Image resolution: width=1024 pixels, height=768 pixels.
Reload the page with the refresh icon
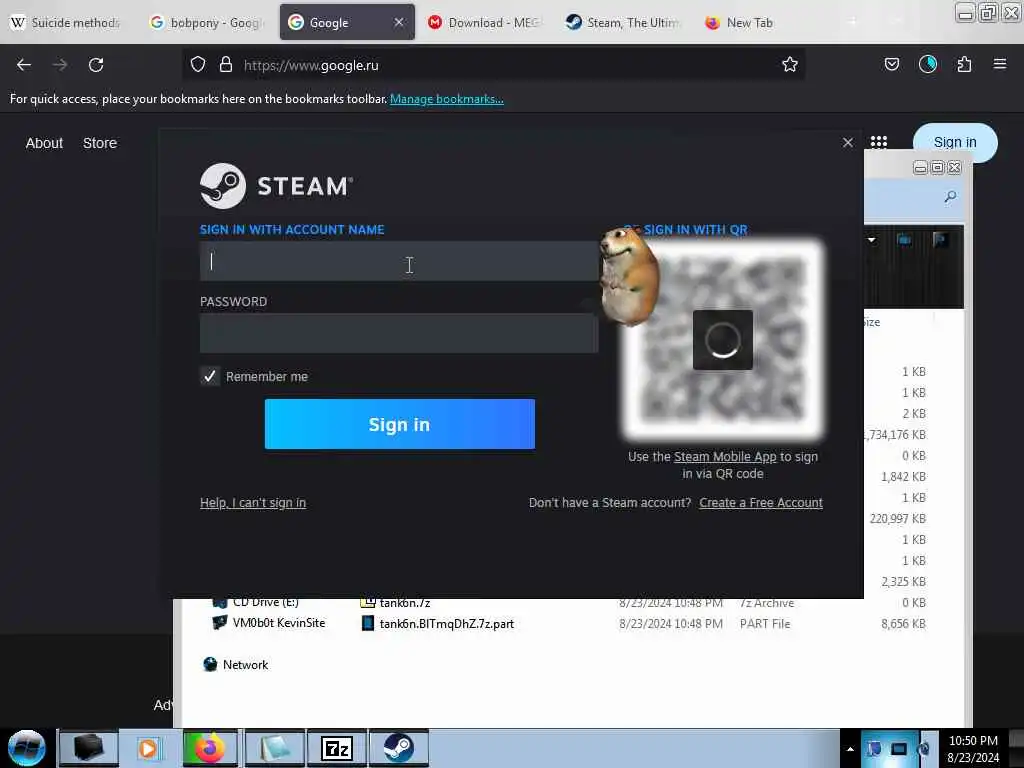click(x=96, y=65)
